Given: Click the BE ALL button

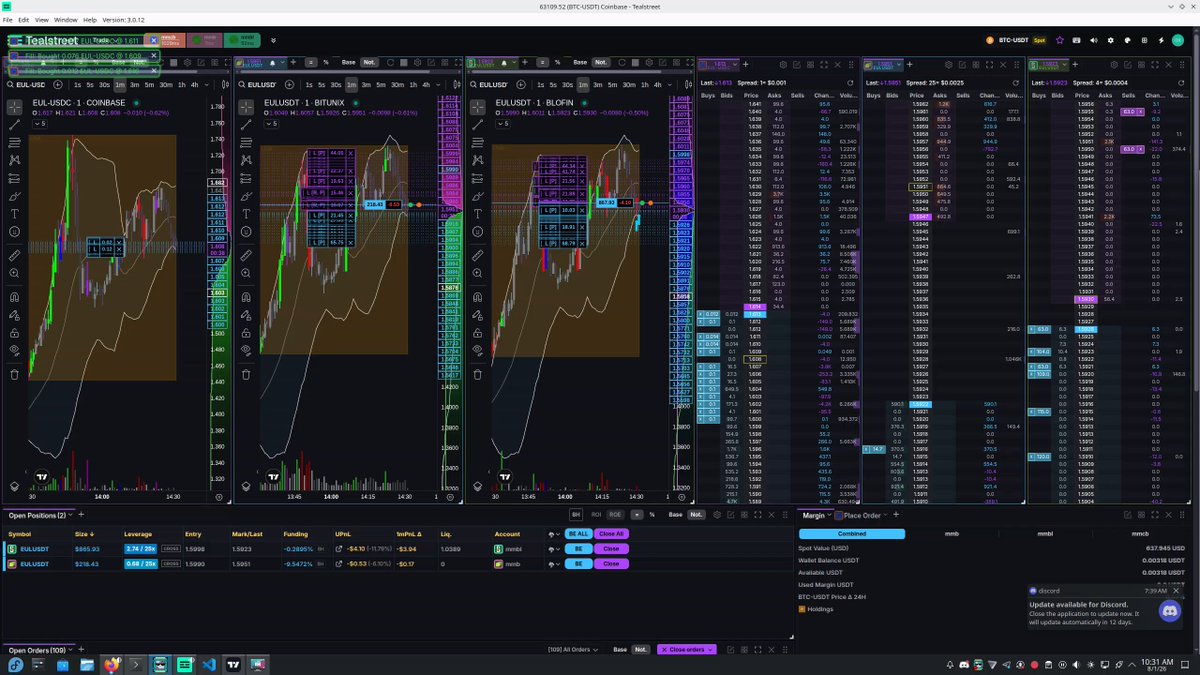Looking at the screenshot, I should (x=577, y=534).
